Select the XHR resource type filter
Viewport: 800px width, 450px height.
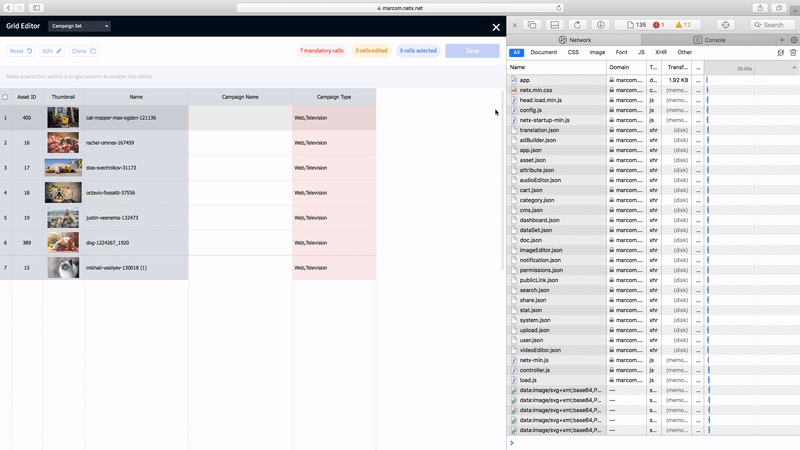pos(661,52)
